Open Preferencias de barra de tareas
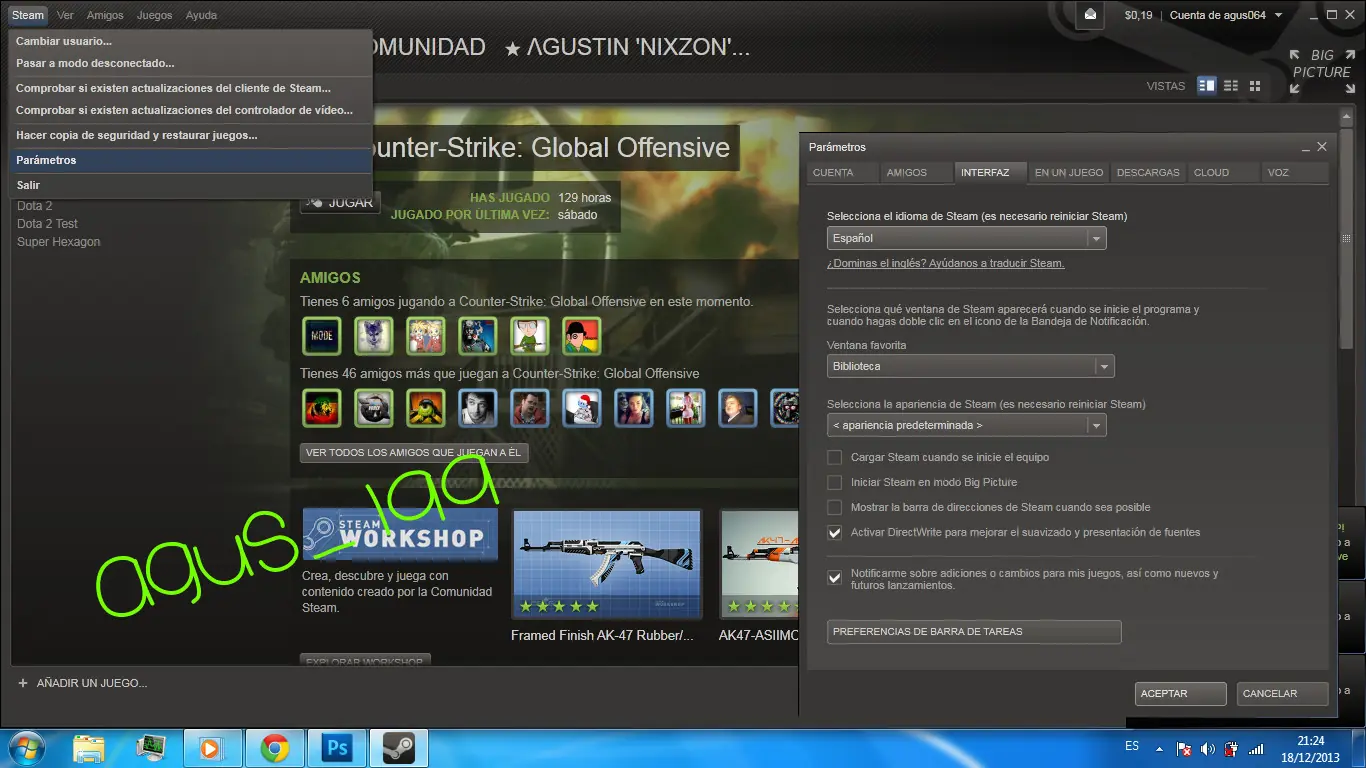1366x768 pixels. click(974, 632)
